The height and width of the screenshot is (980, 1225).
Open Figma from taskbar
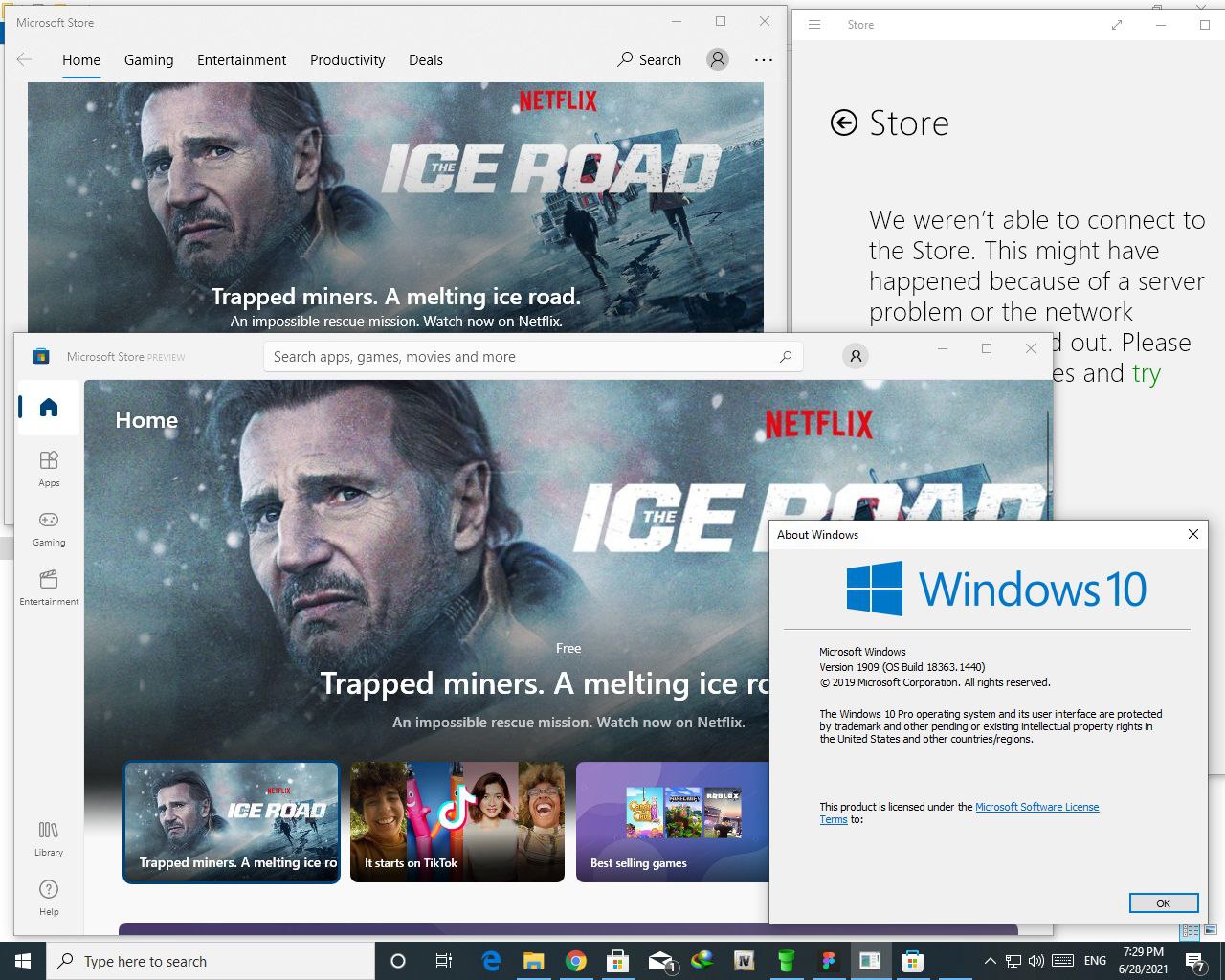pyautogui.click(x=828, y=961)
